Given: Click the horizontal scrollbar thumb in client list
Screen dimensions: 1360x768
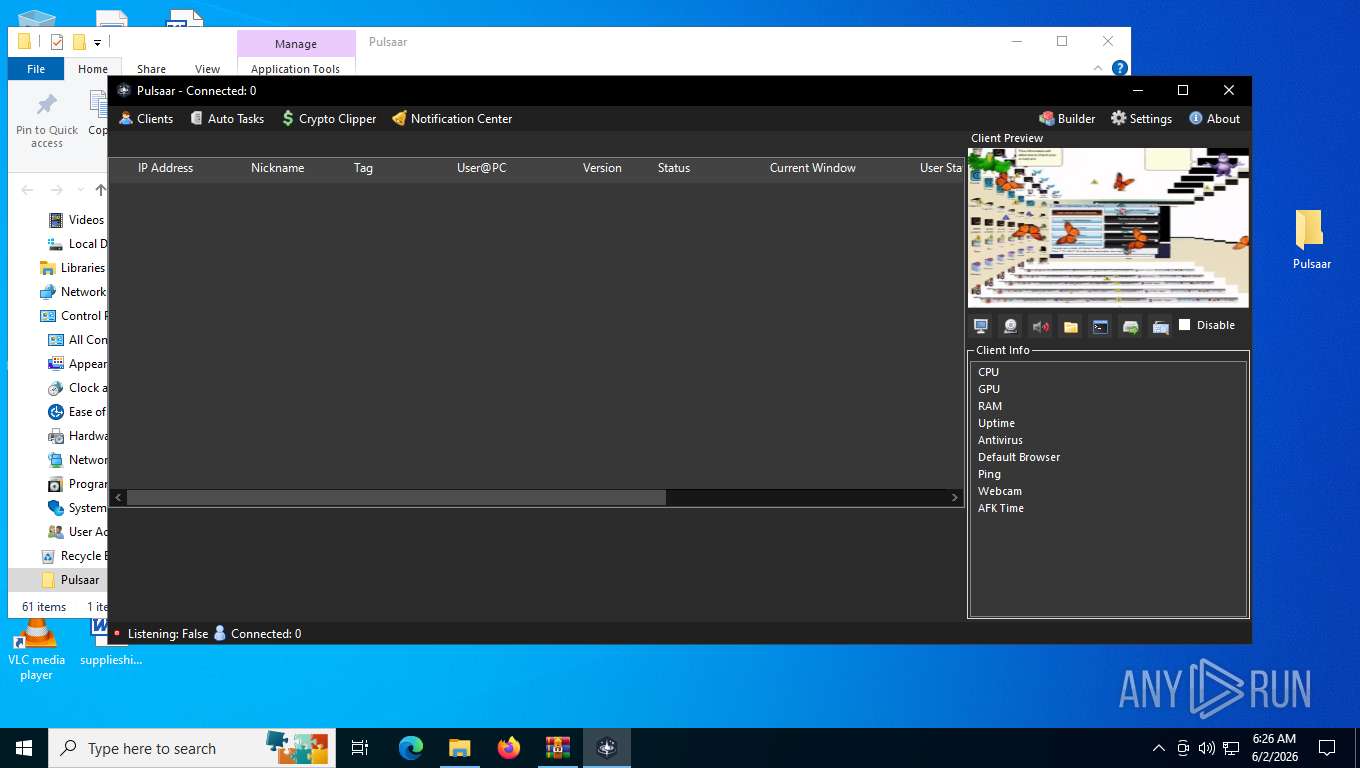Looking at the screenshot, I should [396, 497].
